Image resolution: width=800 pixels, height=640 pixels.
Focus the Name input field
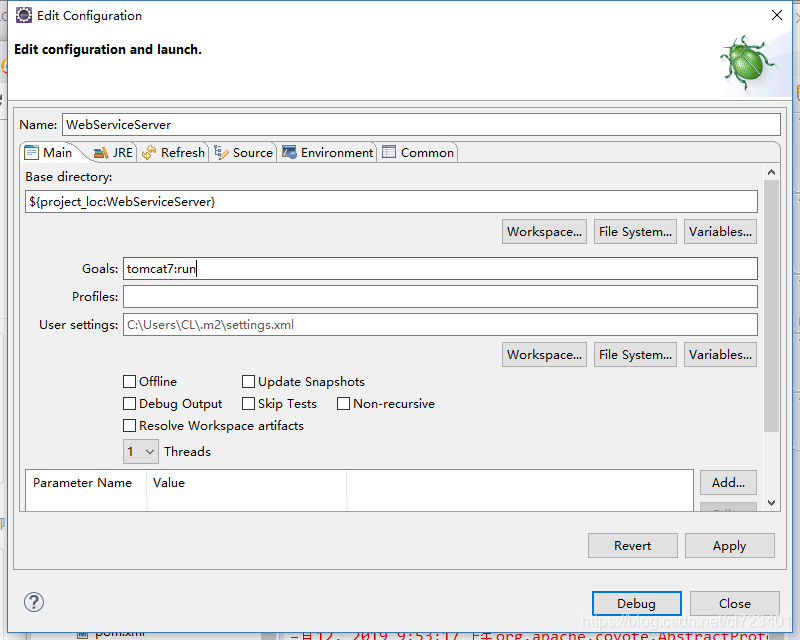pyautogui.click(x=421, y=125)
